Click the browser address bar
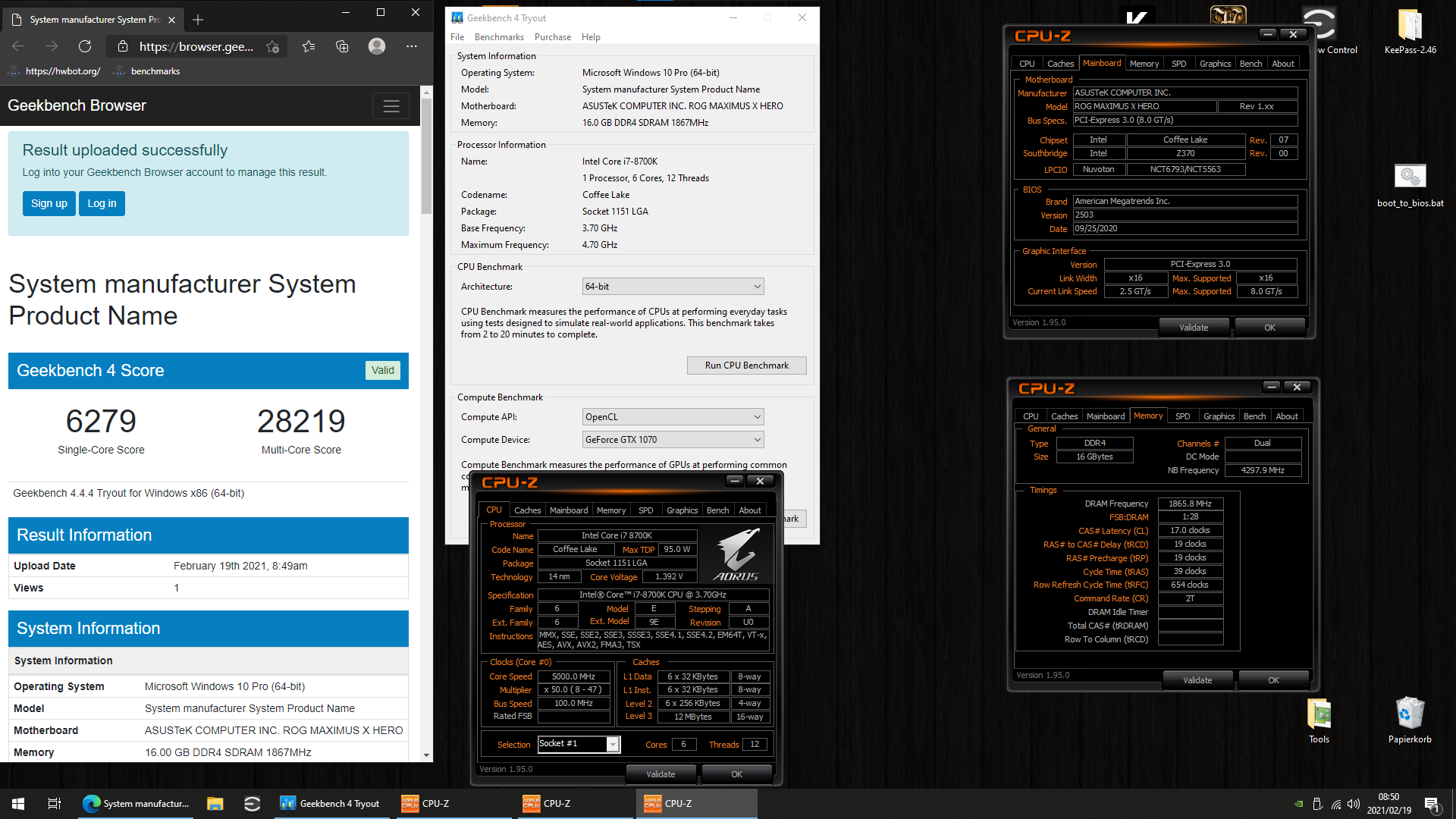Image resolution: width=1456 pixels, height=819 pixels. (195, 47)
